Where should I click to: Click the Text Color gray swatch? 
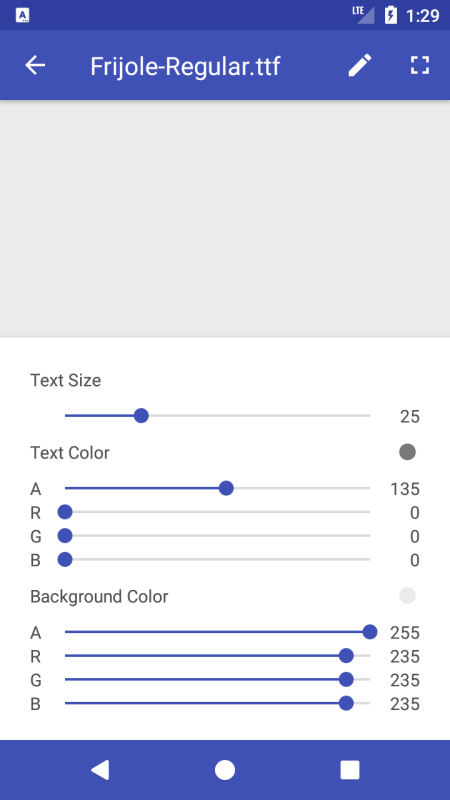coord(407,452)
